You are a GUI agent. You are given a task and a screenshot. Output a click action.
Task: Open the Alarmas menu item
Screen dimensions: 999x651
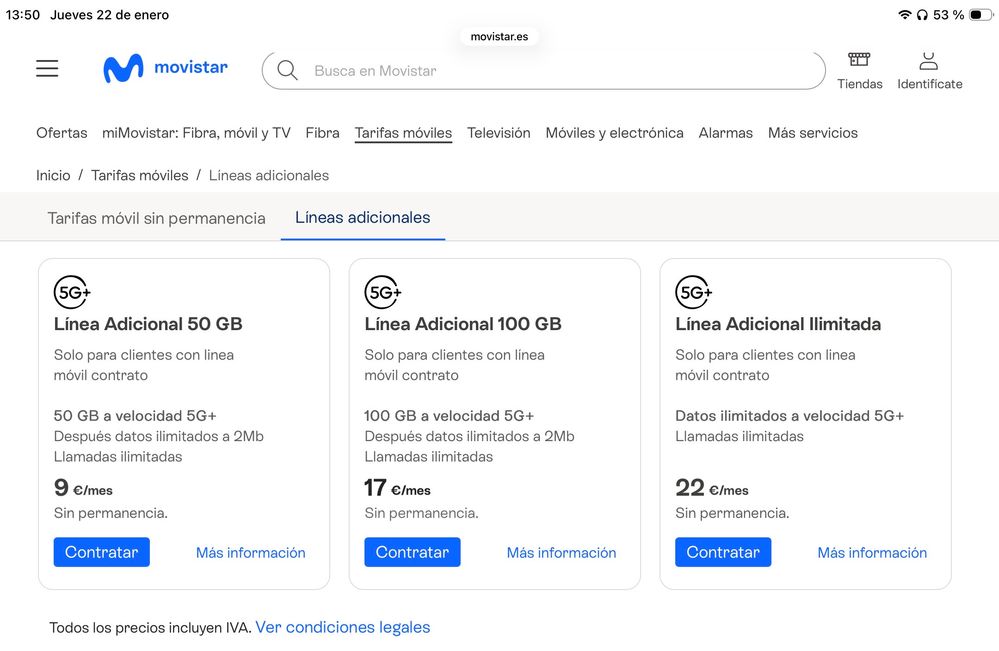pyautogui.click(x=725, y=133)
